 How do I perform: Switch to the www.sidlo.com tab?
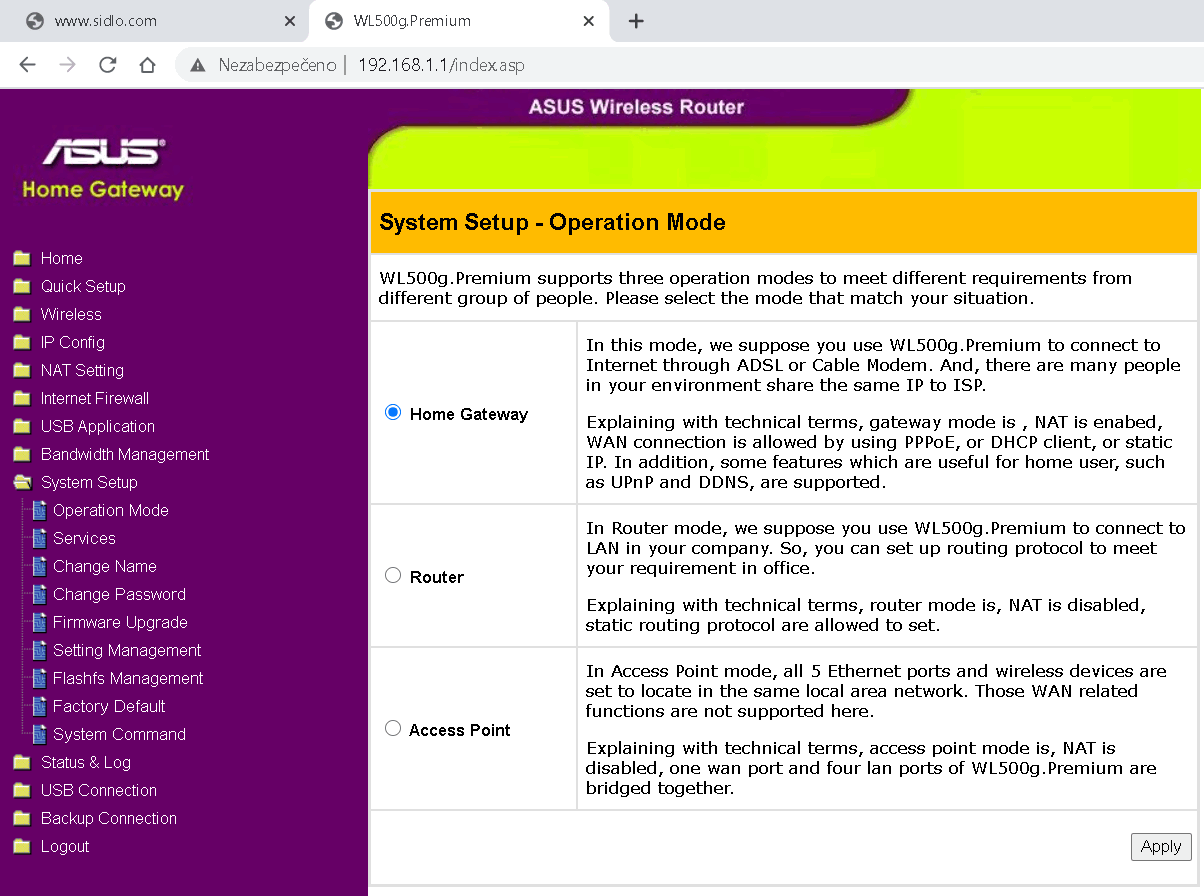click(x=150, y=21)
